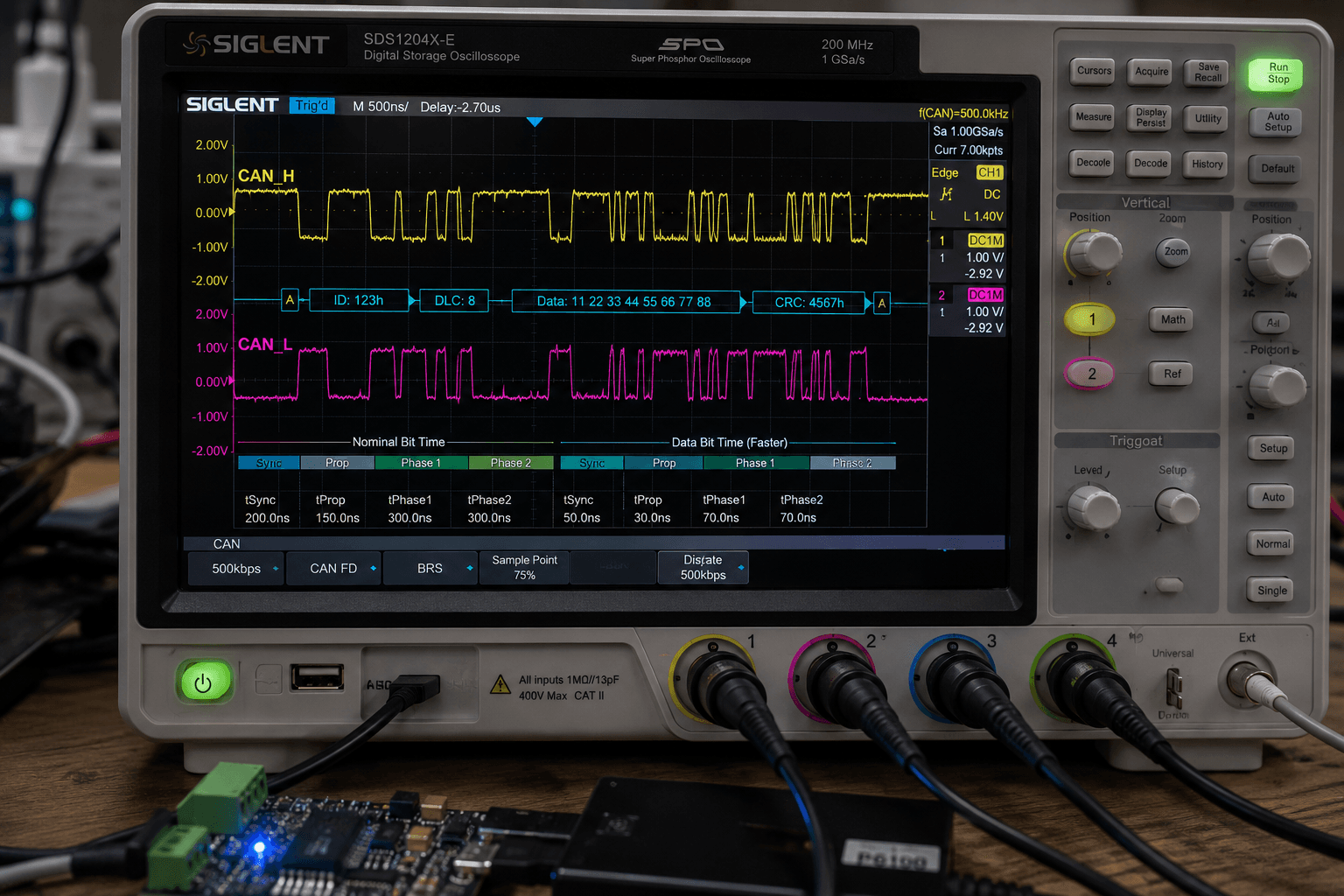Screen dimensions: 1344x896
Task: Click the Setup button above Auto
Action: coord(1273,449)
